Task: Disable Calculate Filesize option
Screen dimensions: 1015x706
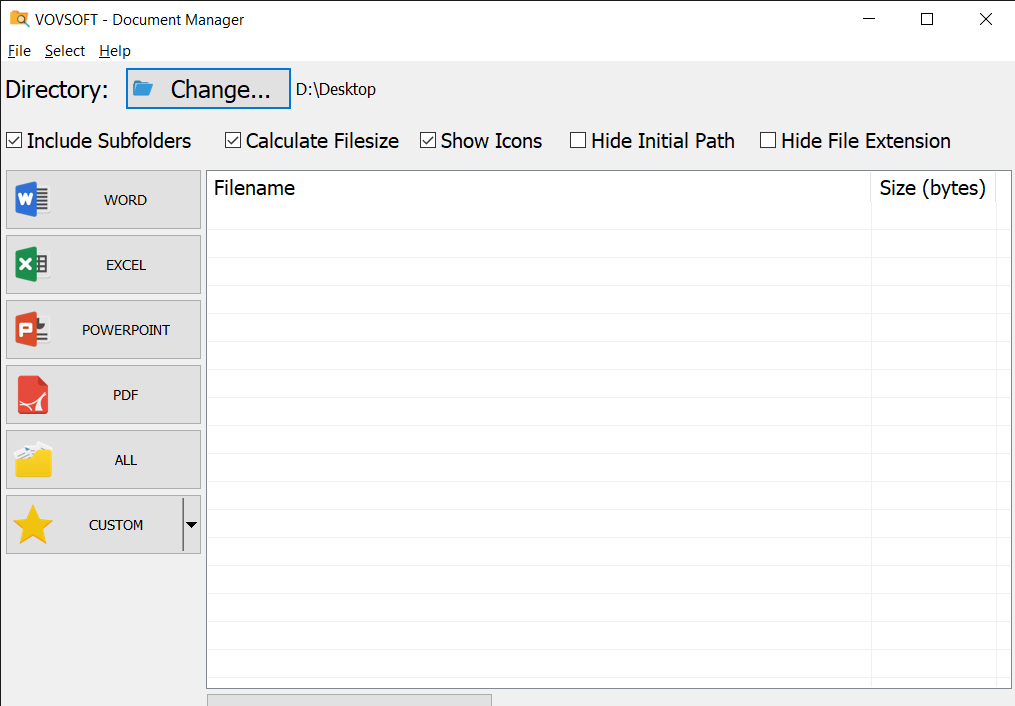Action: [x=233, y=140]
